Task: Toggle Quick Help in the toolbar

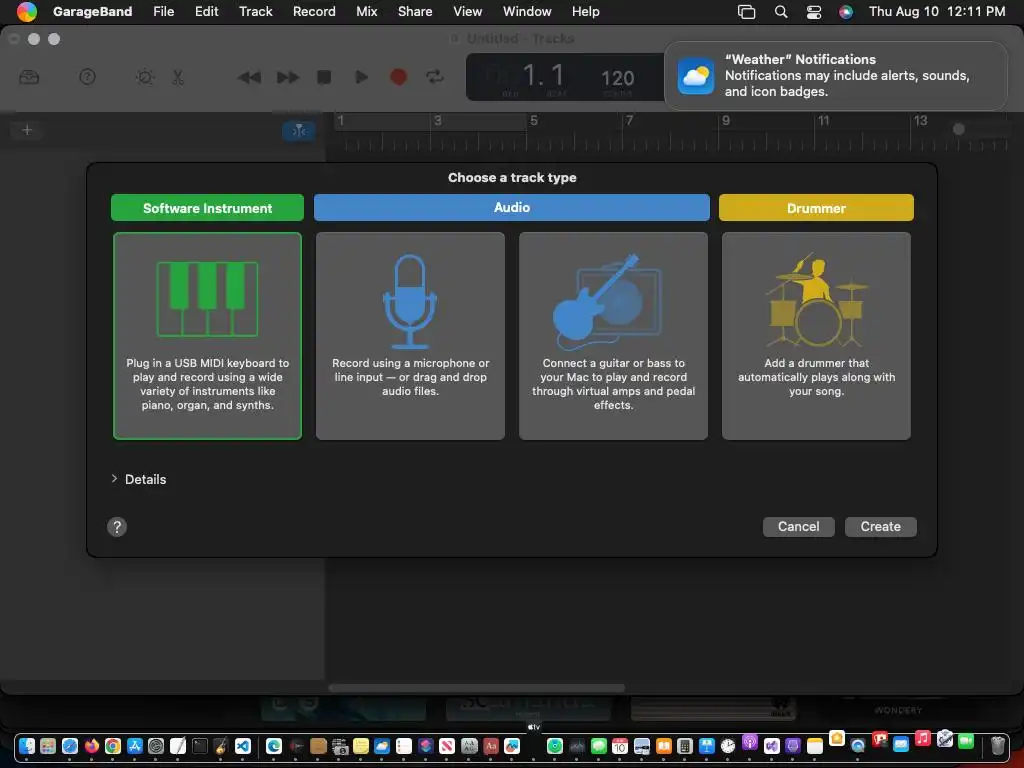Action: pyautogui.click(x=88, y=77)
